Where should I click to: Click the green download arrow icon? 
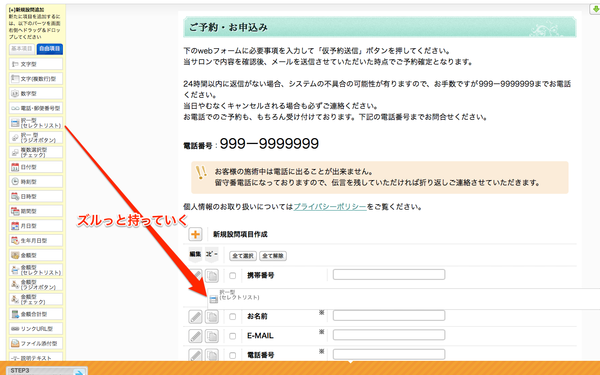(595, 10)
